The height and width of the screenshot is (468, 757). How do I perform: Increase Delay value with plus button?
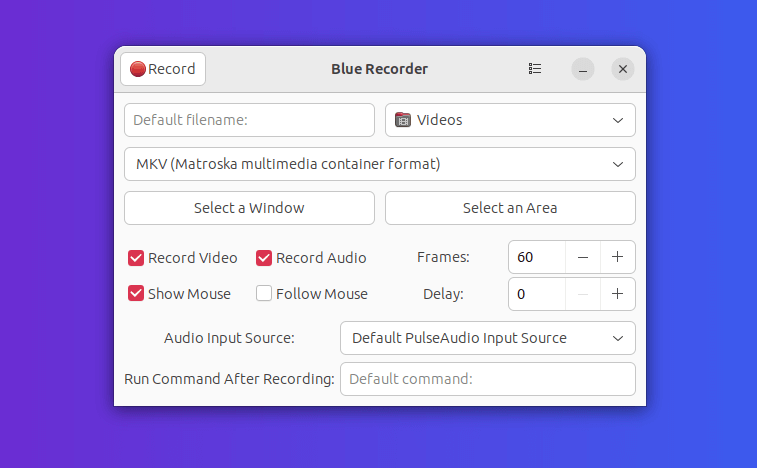coord(617,294)
